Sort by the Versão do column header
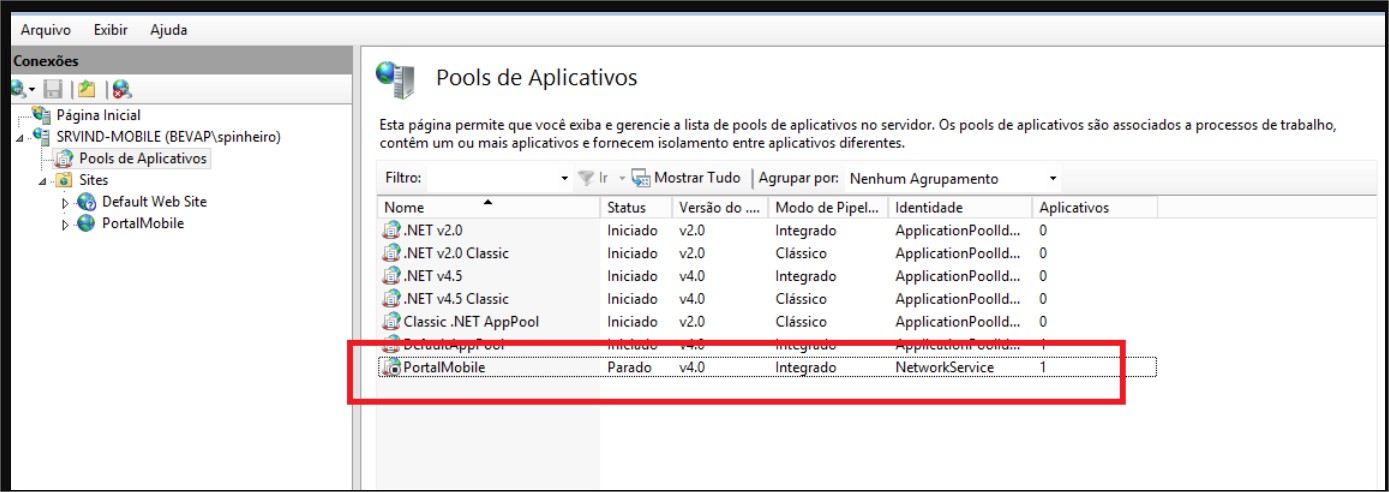This screenshot has height=492, width=1389. point(721,207)
